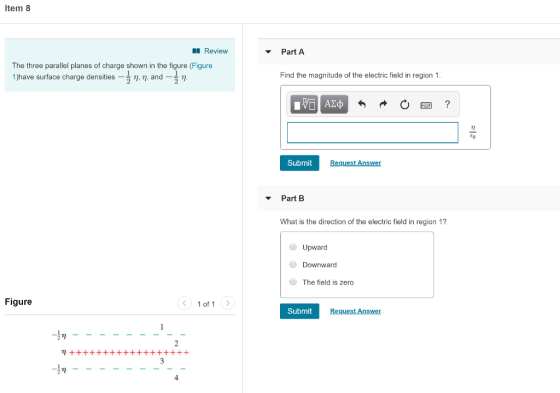This screenshot has height=393, width=560.
Task: Choose The field is zero option
Action: [293, 282]
